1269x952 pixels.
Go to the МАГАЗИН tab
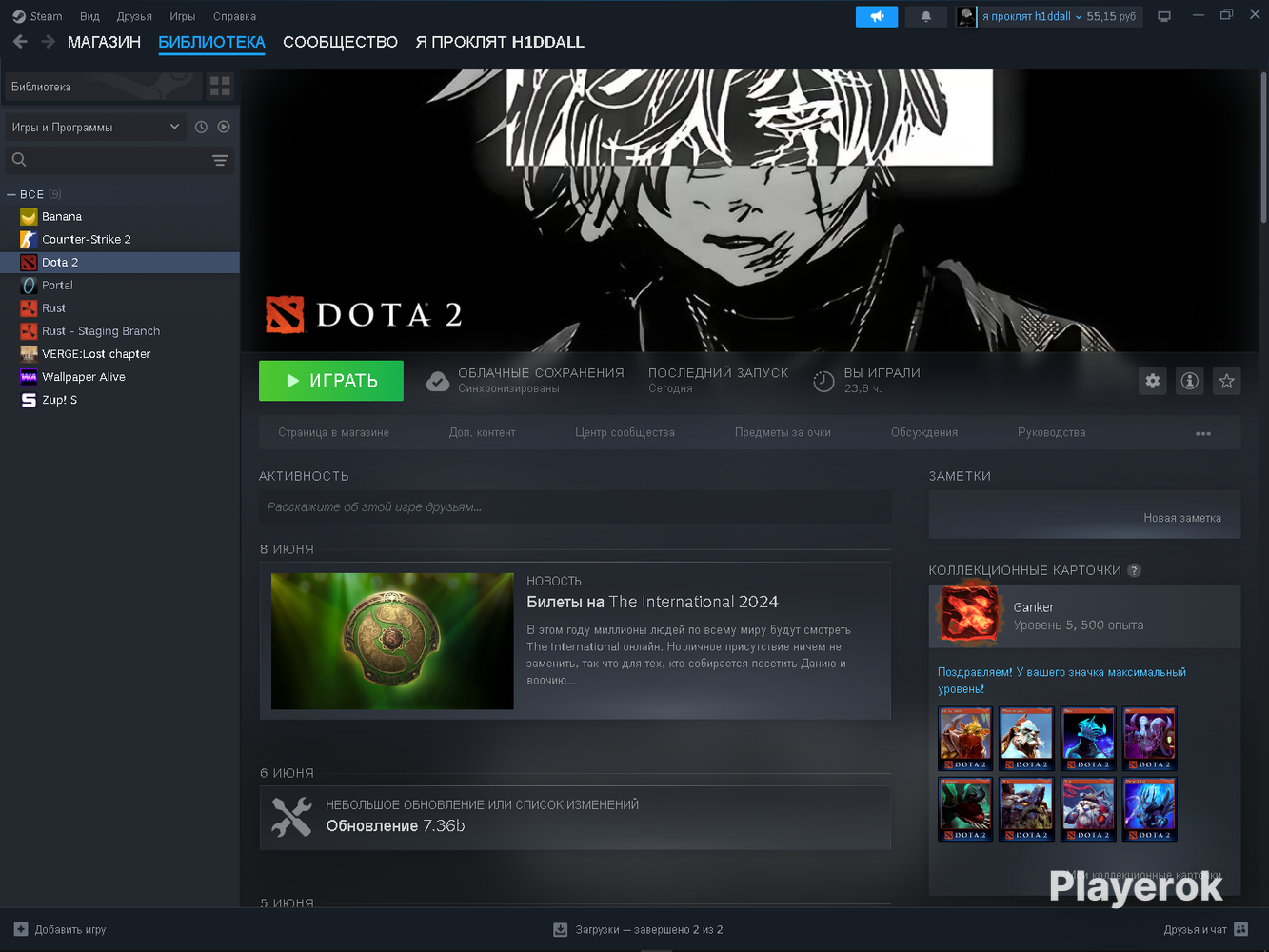tap(104, 42)
